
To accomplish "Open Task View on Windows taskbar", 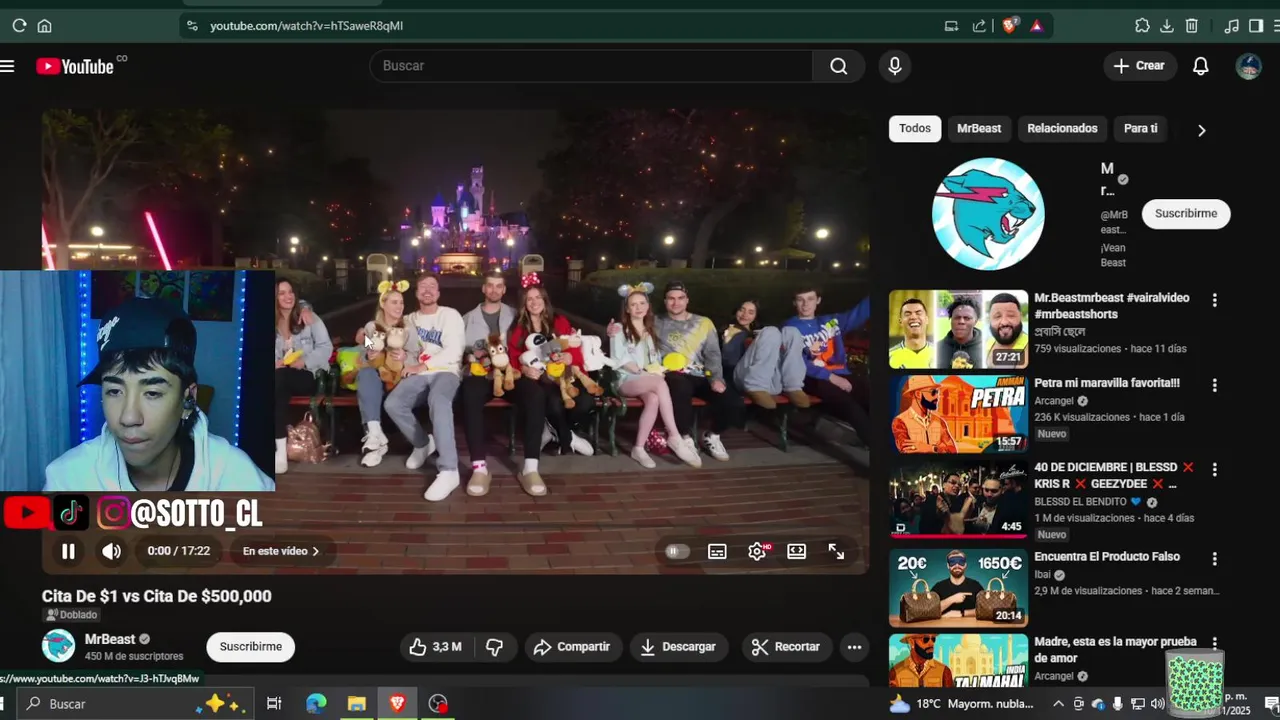I will pyautogui.click(x=274, y=704).
